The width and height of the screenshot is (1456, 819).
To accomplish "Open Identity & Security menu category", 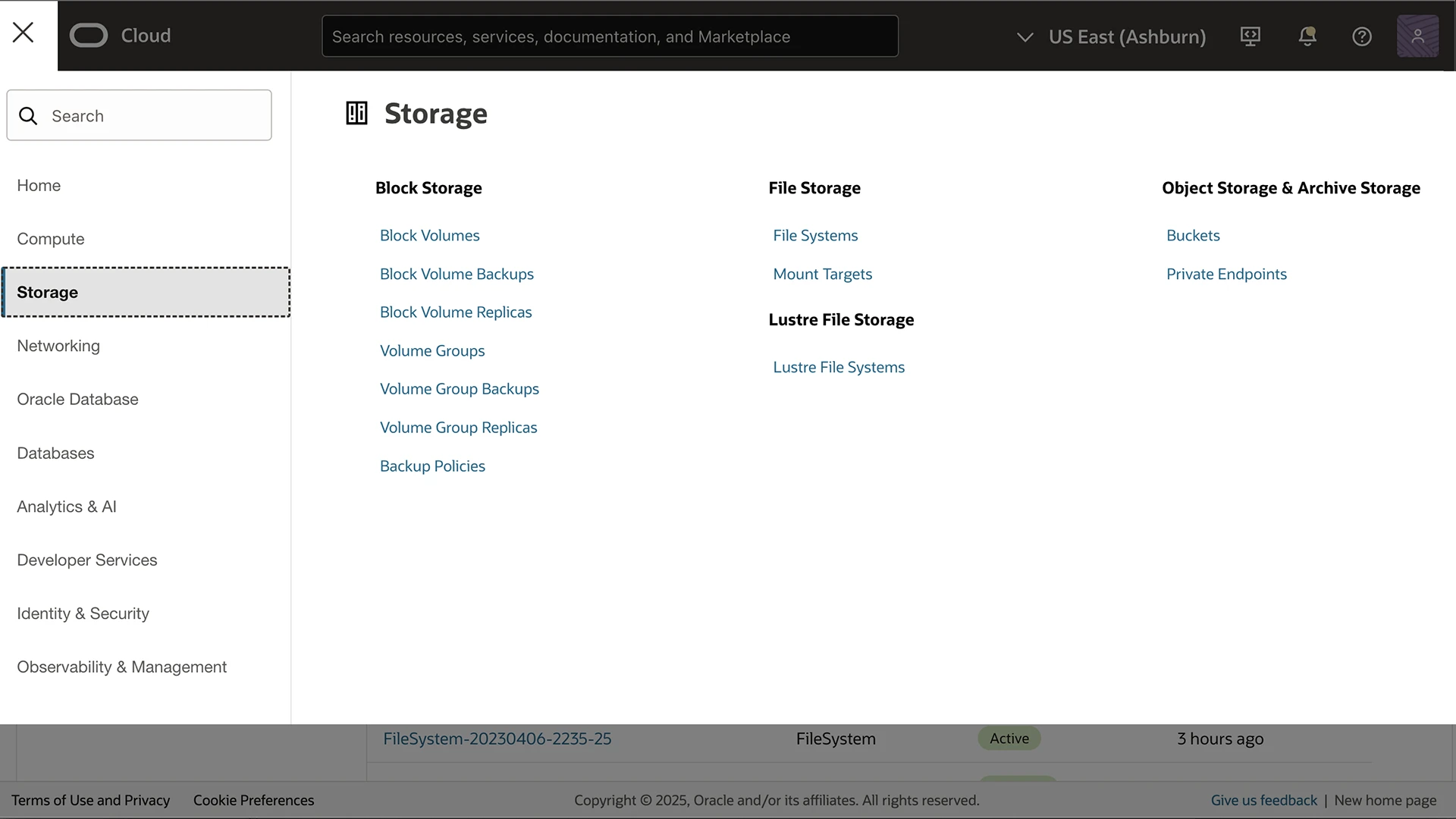I will tap(83, 613).
